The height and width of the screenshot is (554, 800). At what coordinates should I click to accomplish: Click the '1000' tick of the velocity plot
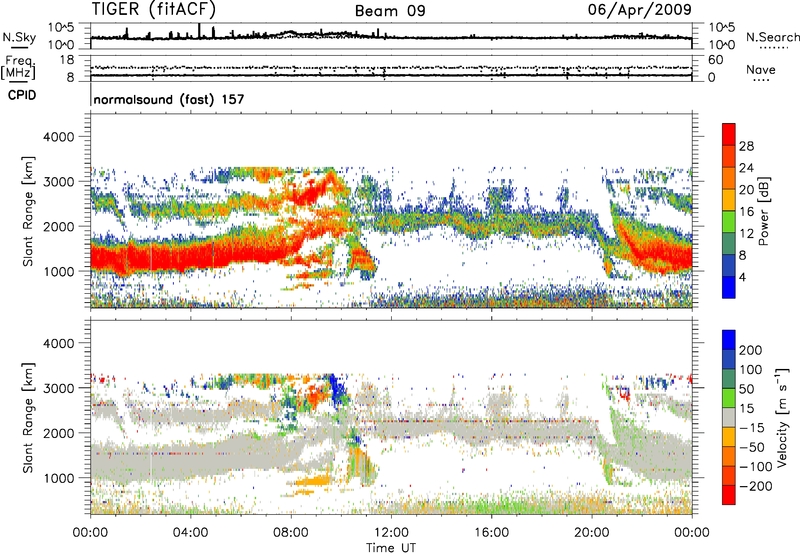pos(58,478)
